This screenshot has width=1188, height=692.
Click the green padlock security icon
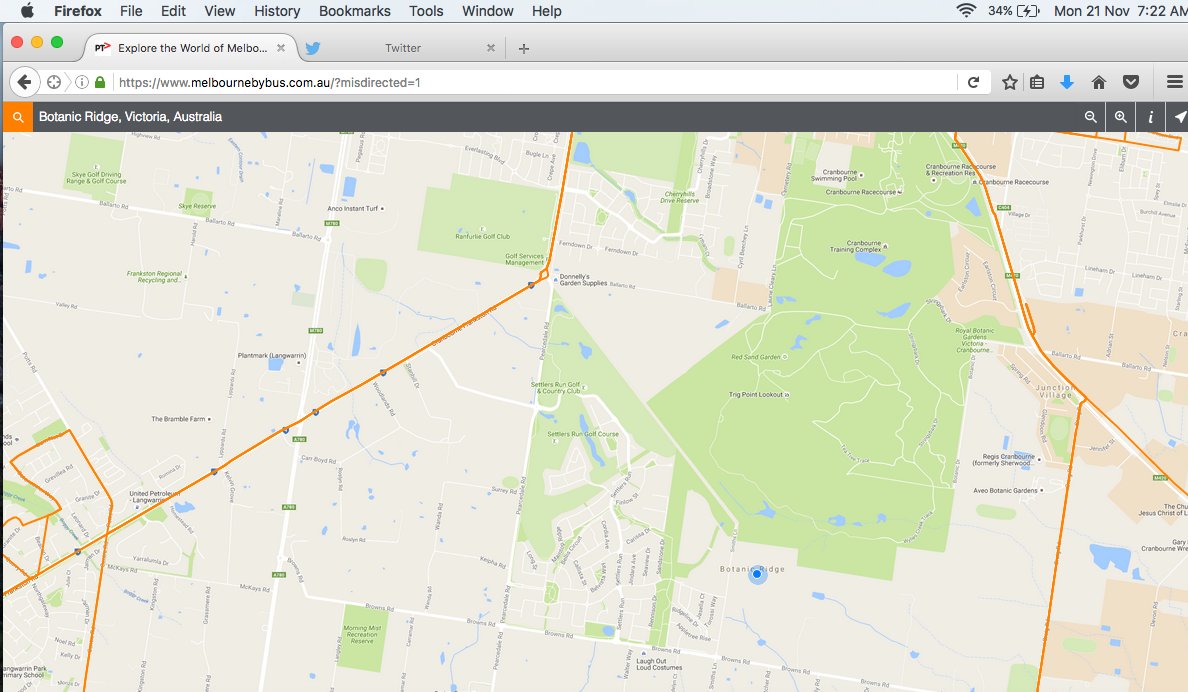coord(100,82)
